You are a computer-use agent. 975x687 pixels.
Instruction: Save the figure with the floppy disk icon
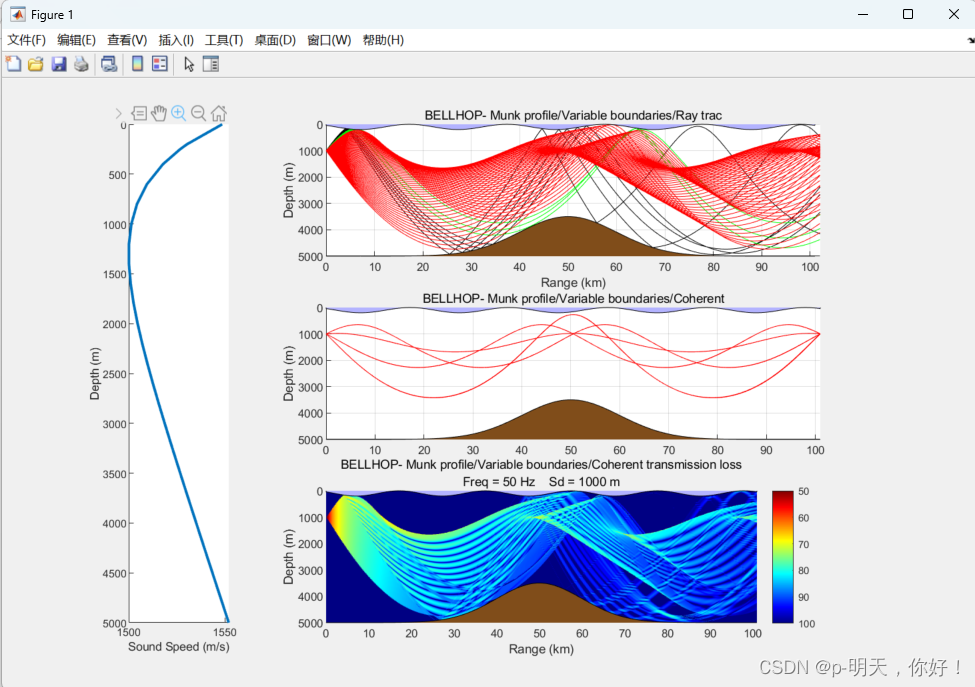(x=58, y=64)
